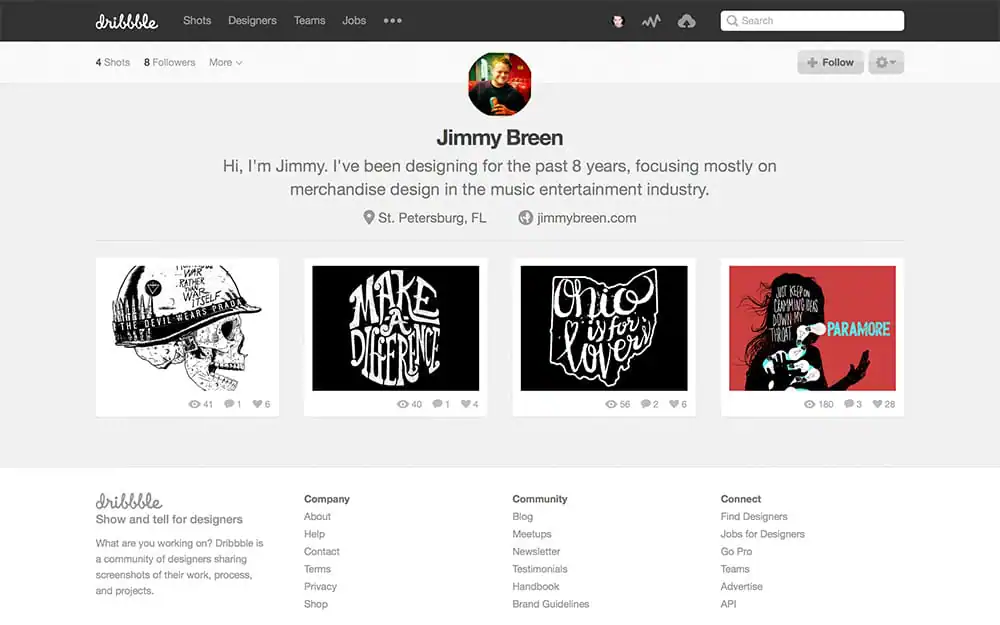Click the cloud upload icon
1000x625 pixels.
click(x=686, y=21)
